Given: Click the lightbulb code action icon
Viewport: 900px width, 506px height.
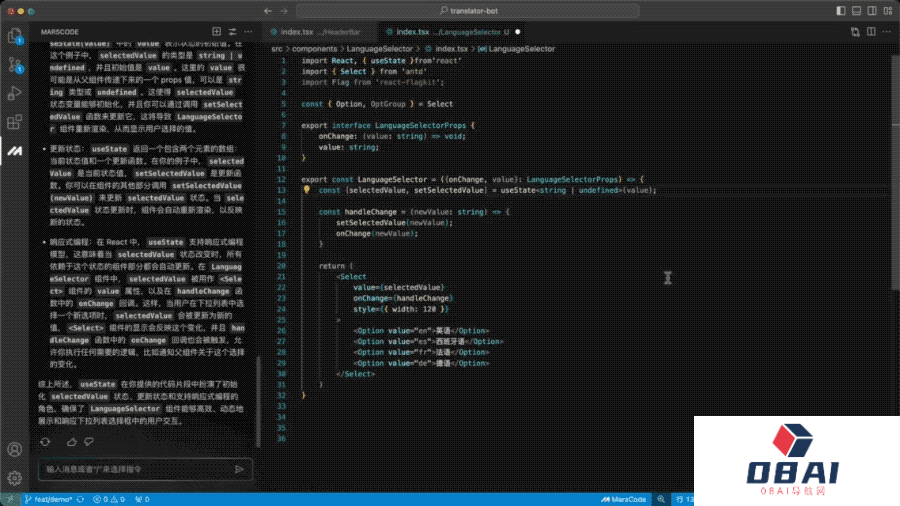Looking at the screenshot, I should coord(307,189).
